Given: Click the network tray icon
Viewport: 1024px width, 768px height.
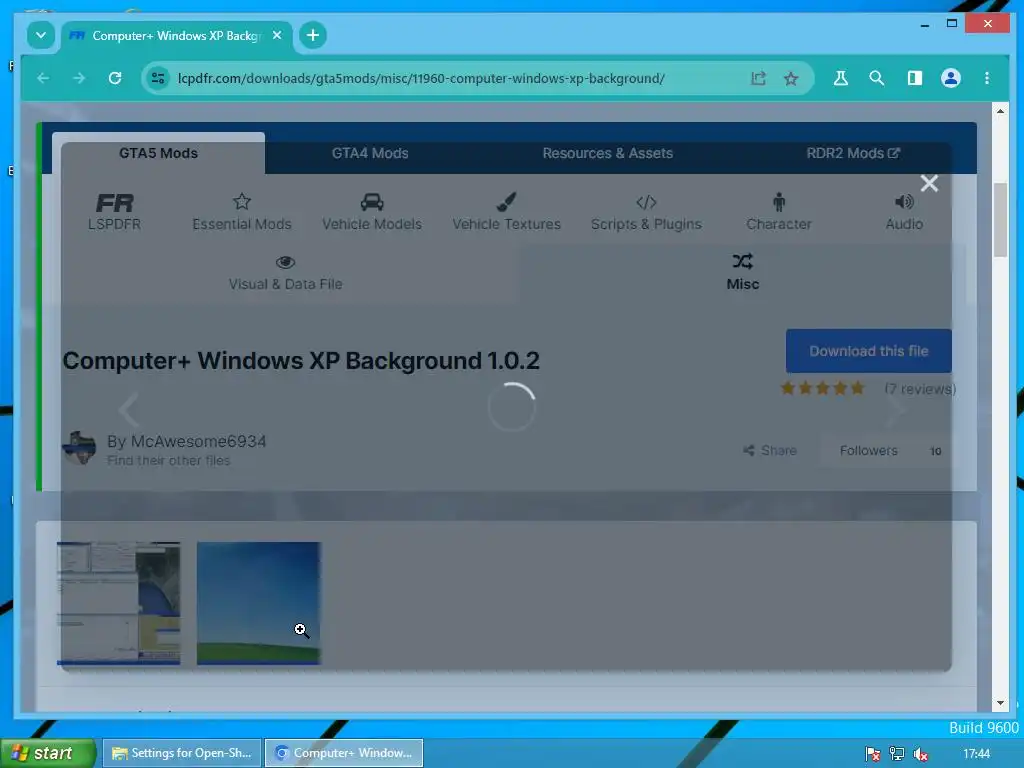Looking at the screenshot, I should point(897,754).
